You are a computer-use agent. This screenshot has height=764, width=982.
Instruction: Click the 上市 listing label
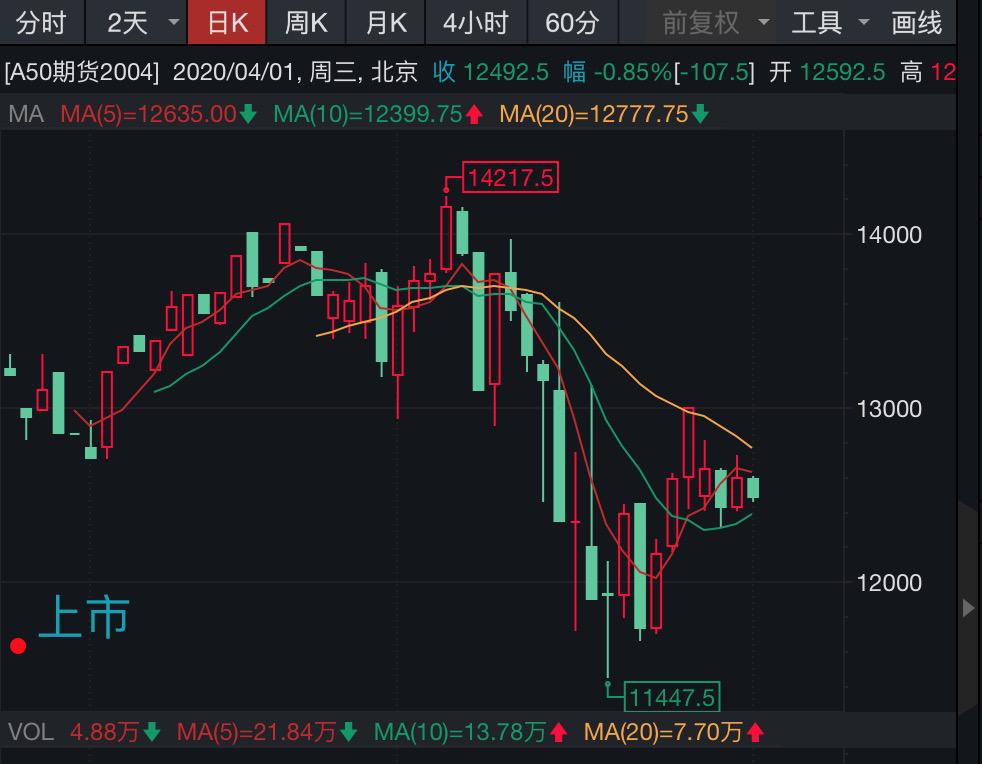84,616
